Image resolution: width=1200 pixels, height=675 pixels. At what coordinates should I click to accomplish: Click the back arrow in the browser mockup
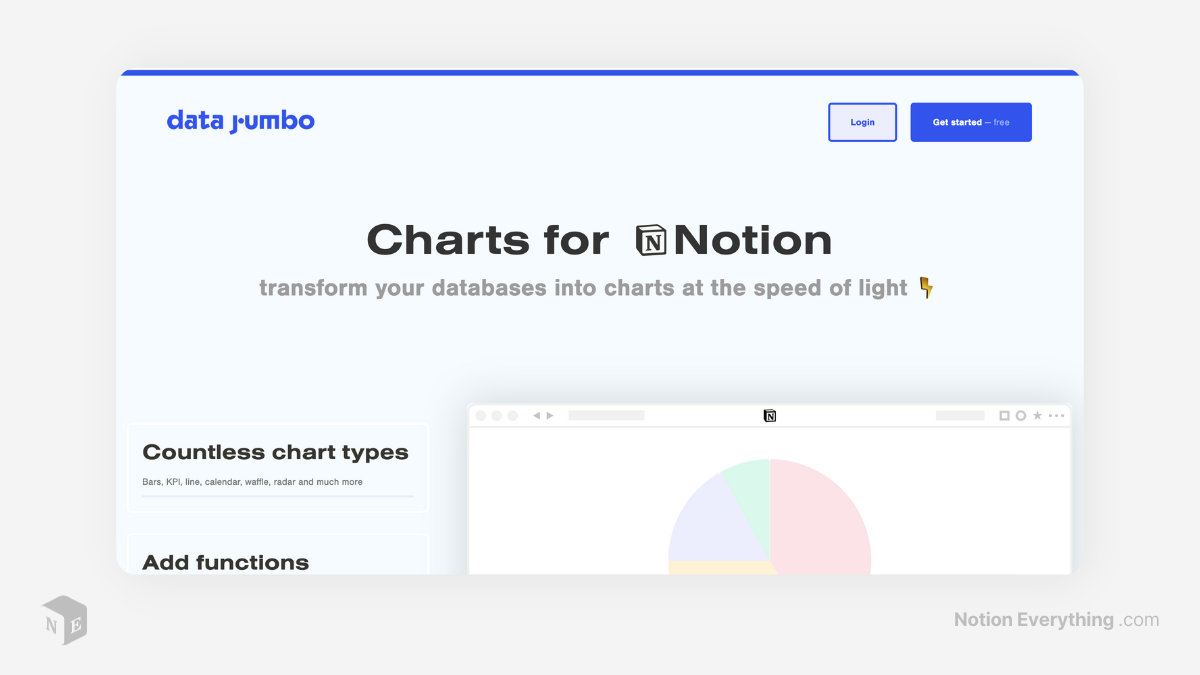[x=536, y=415]
